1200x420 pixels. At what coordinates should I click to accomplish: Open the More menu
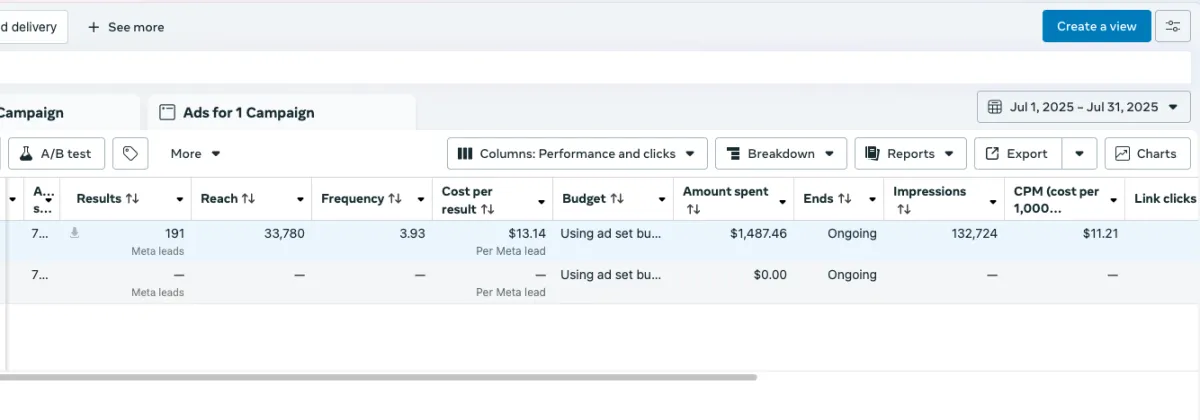pyautogui.click(x=196, y=154)
